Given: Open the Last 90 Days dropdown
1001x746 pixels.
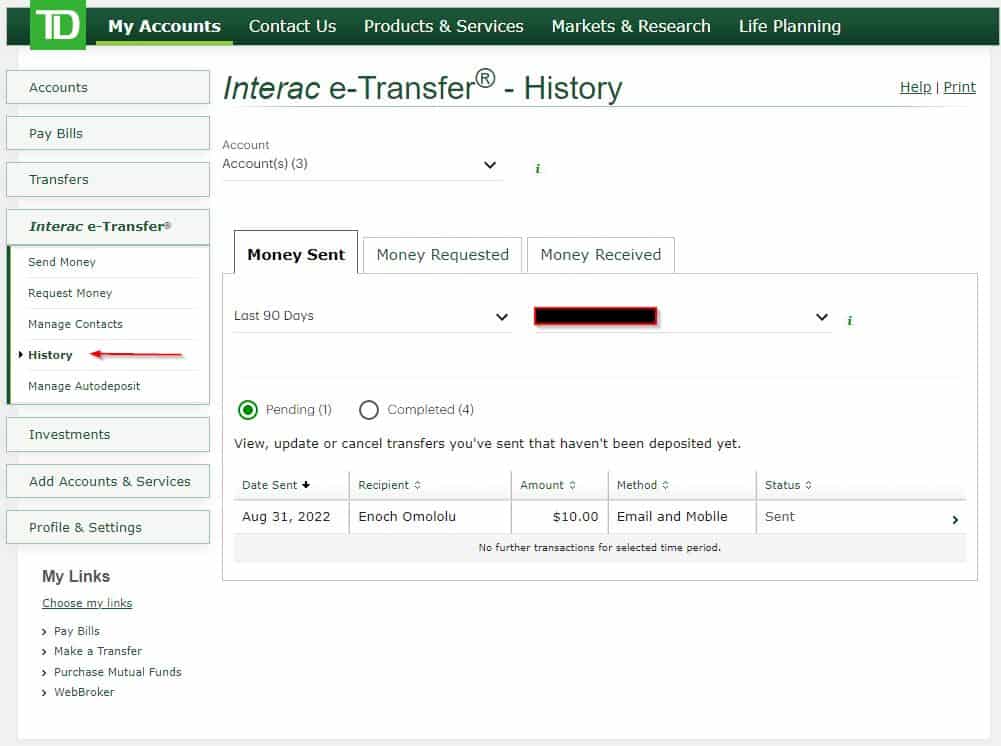Looking at the screenshot, I should [372, 316].
